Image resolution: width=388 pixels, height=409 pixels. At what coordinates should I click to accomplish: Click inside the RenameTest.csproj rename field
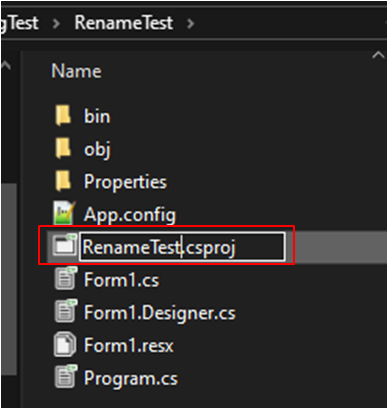(182, 247)
